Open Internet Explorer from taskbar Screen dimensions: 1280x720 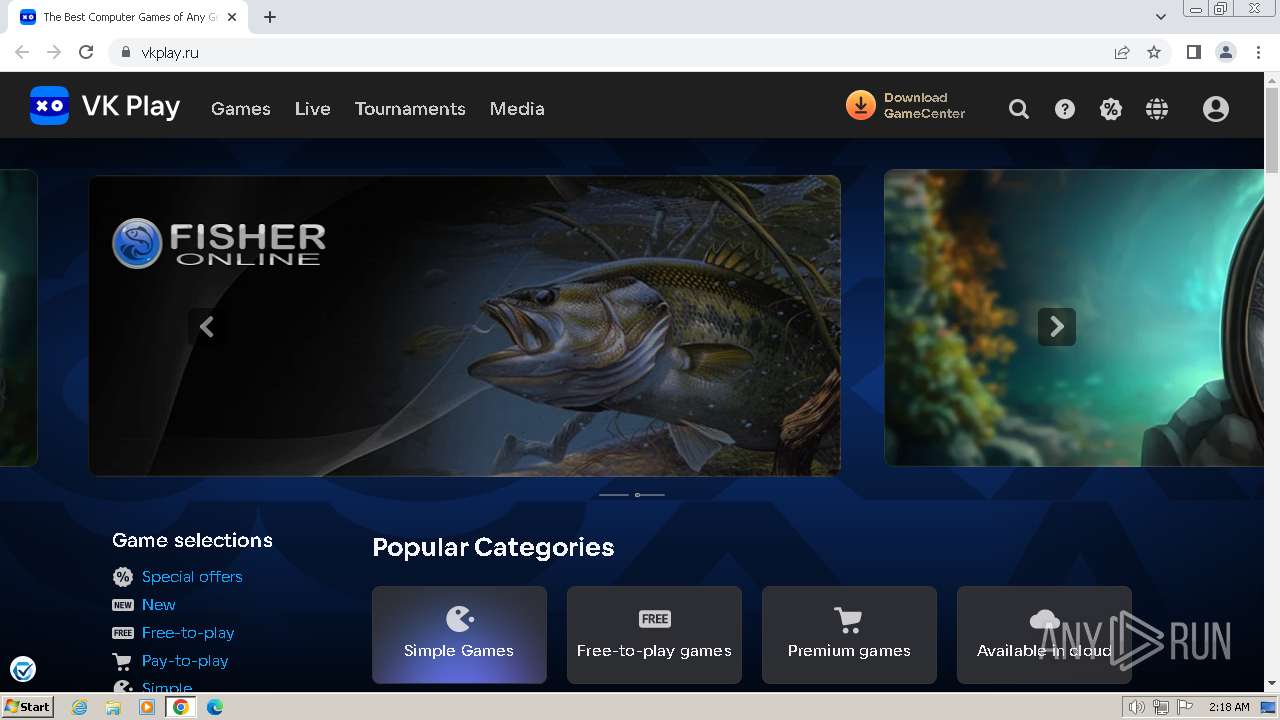coord(80,707)
